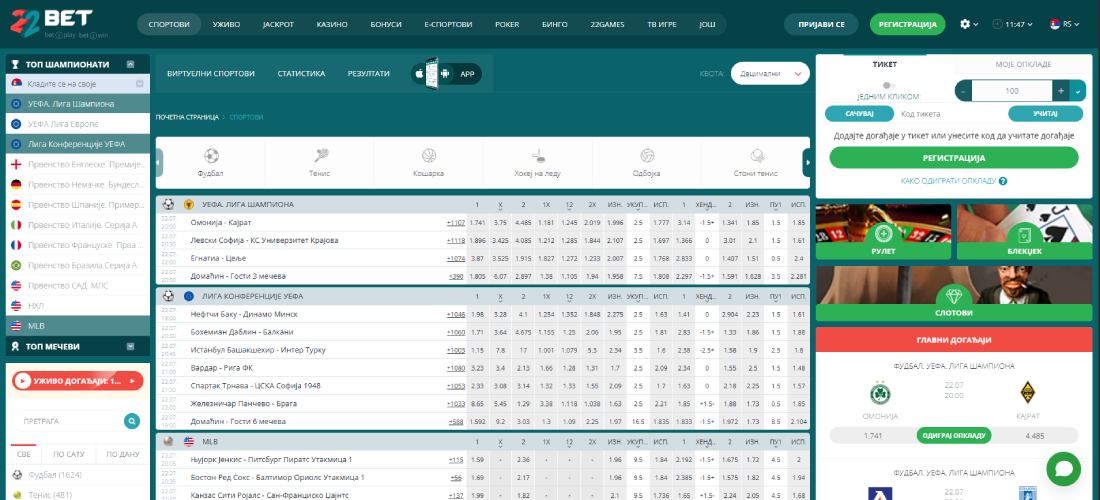Image resolution: width=1100 pixels, height=500 pixels.
Task: Select MLB championship in sidebar
Action: pyautogui.click(x=78, y=326)
